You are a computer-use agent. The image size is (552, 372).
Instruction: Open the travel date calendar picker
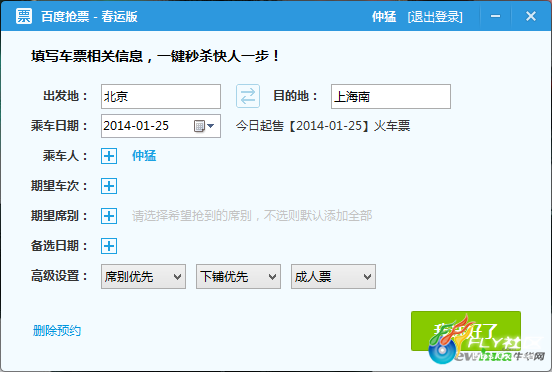(204, 126)
